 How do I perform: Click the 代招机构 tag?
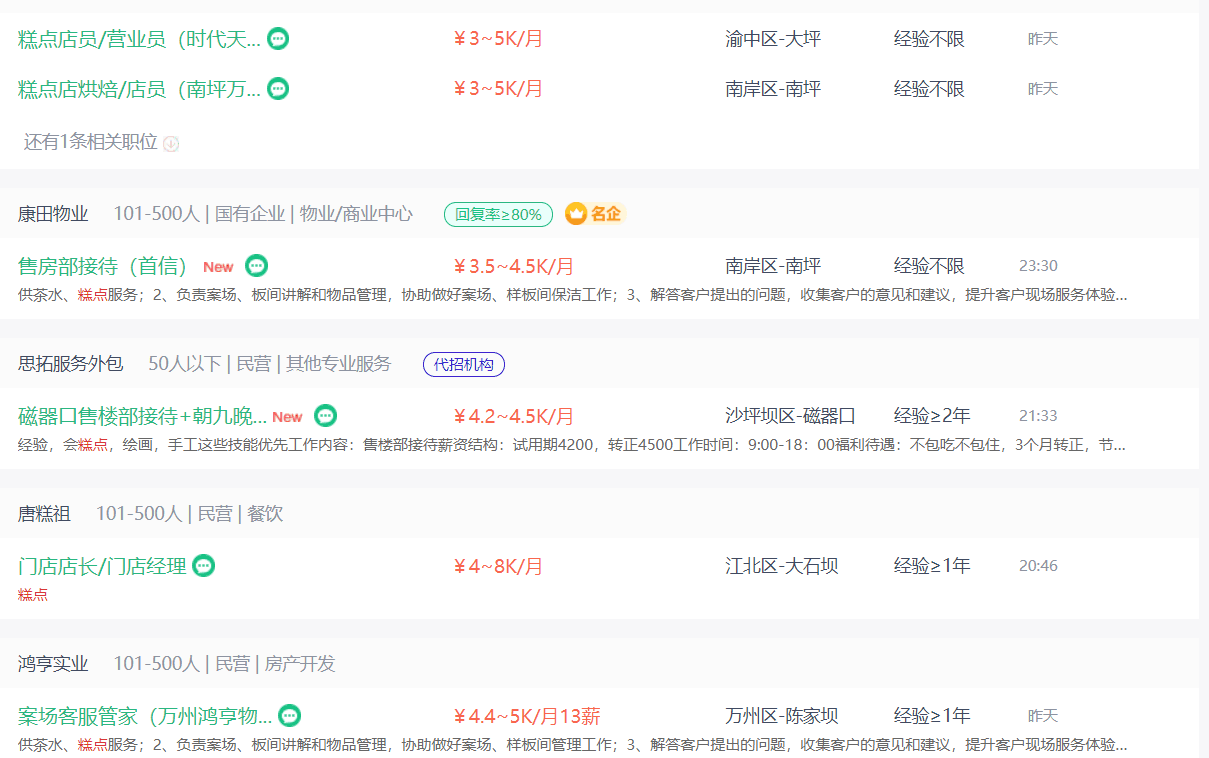click(x=464, y=364)
